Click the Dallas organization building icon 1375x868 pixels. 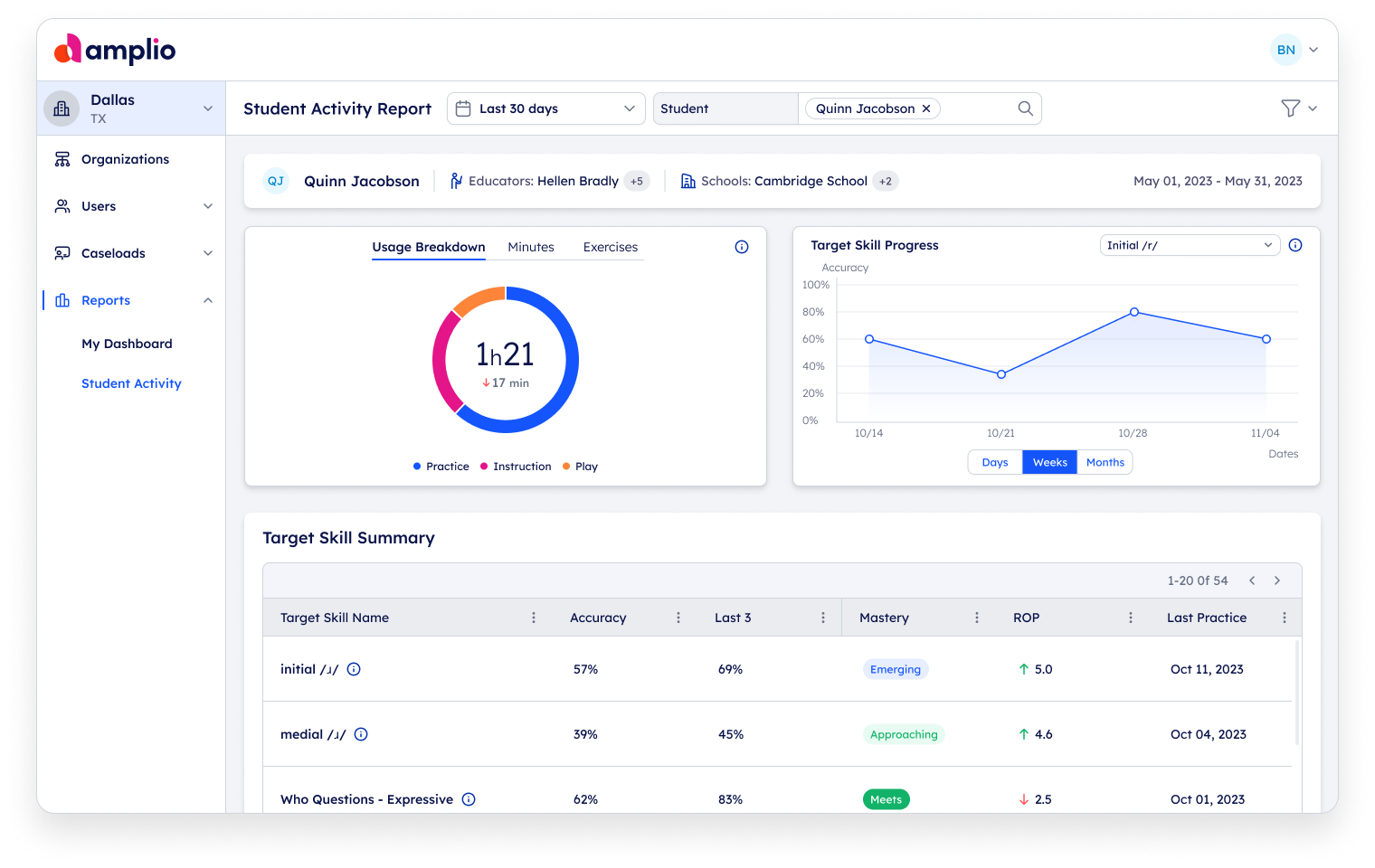[62, 108]
